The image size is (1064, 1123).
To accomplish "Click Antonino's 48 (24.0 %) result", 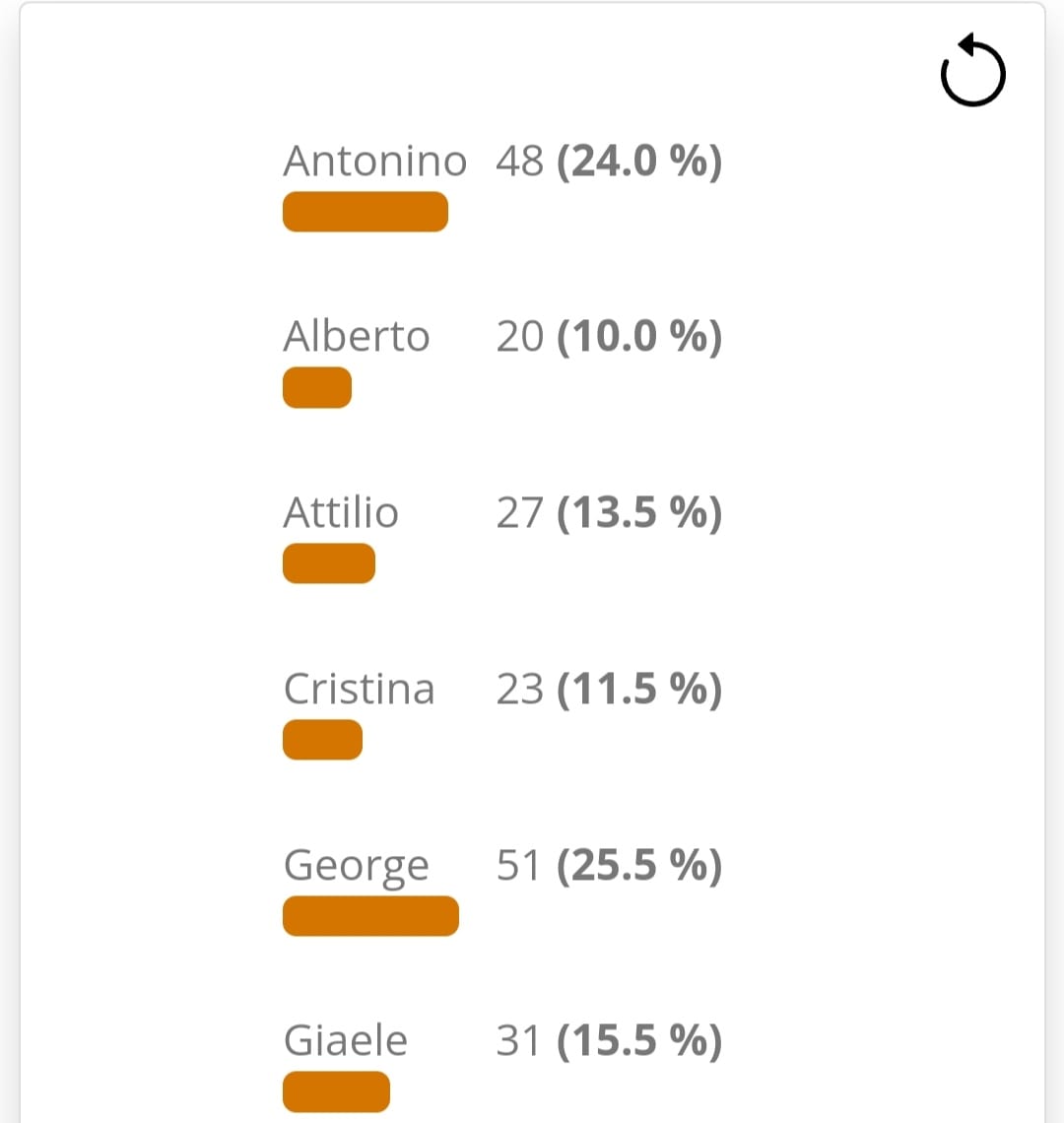I will point(609,161).
